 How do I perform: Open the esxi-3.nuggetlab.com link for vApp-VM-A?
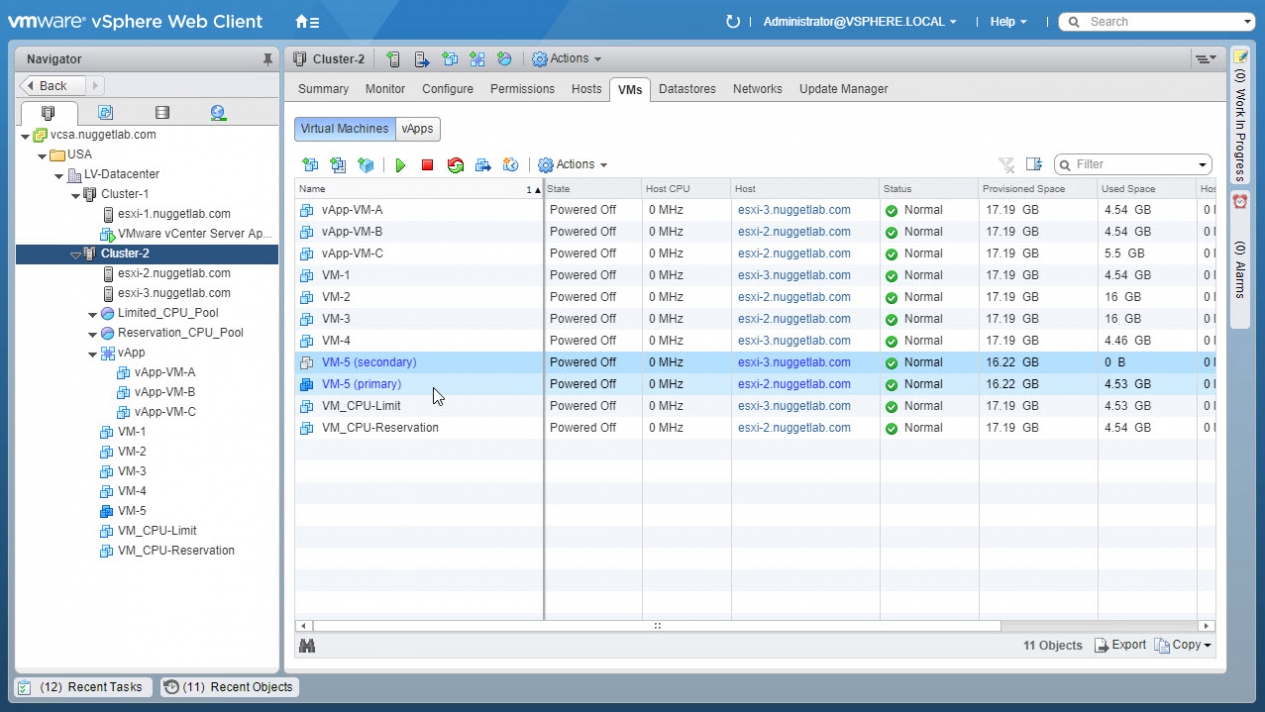pyautogui.click(x=794, y=210)
